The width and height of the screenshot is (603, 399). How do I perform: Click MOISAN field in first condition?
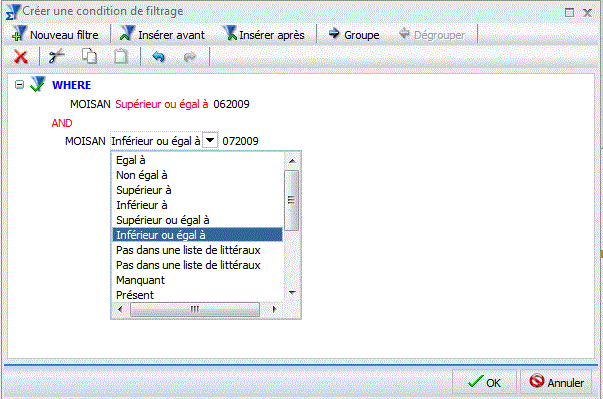click(x=90, y=104)
